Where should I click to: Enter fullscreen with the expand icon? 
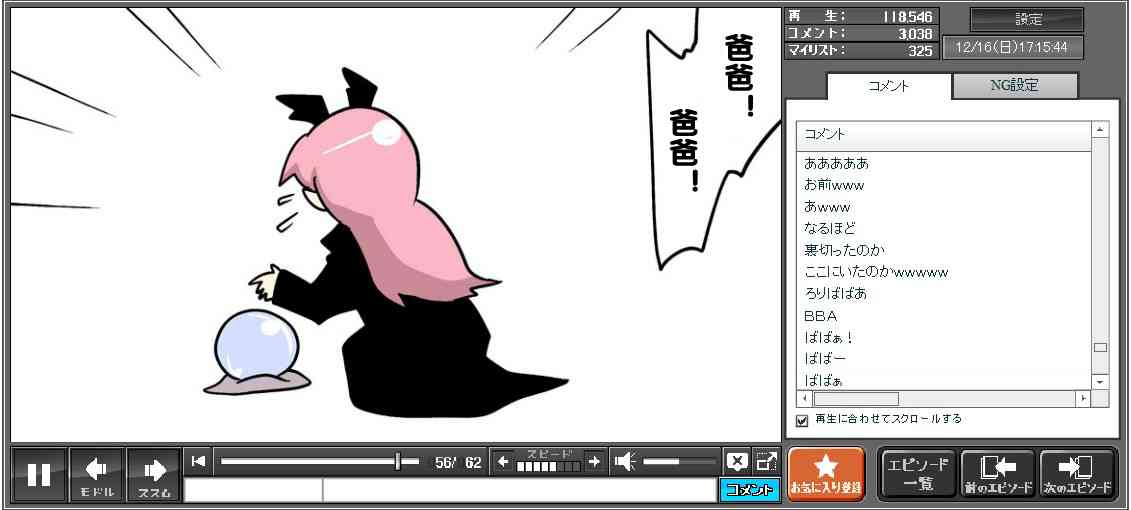[x=766, y=461]
